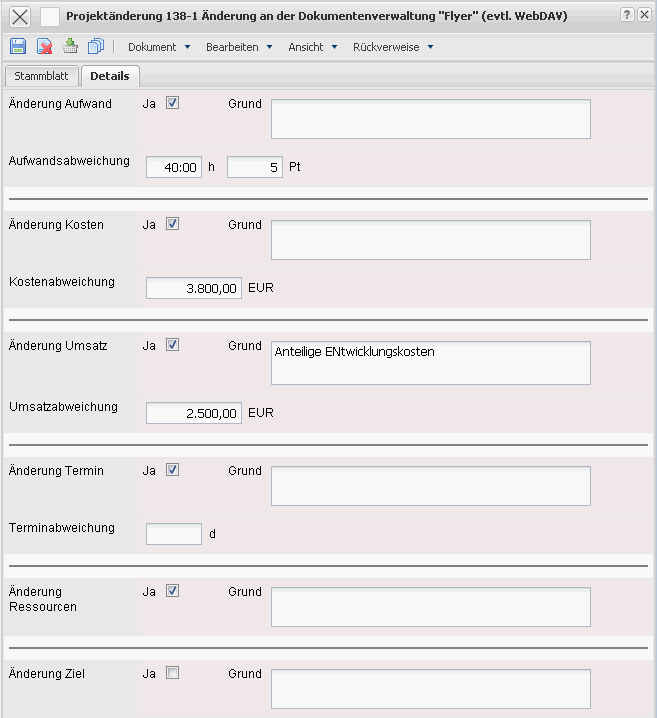This screenshot has height=718, width=657.
Task: Open the Dokument dropdown menu
Action: tap(158, 47)
